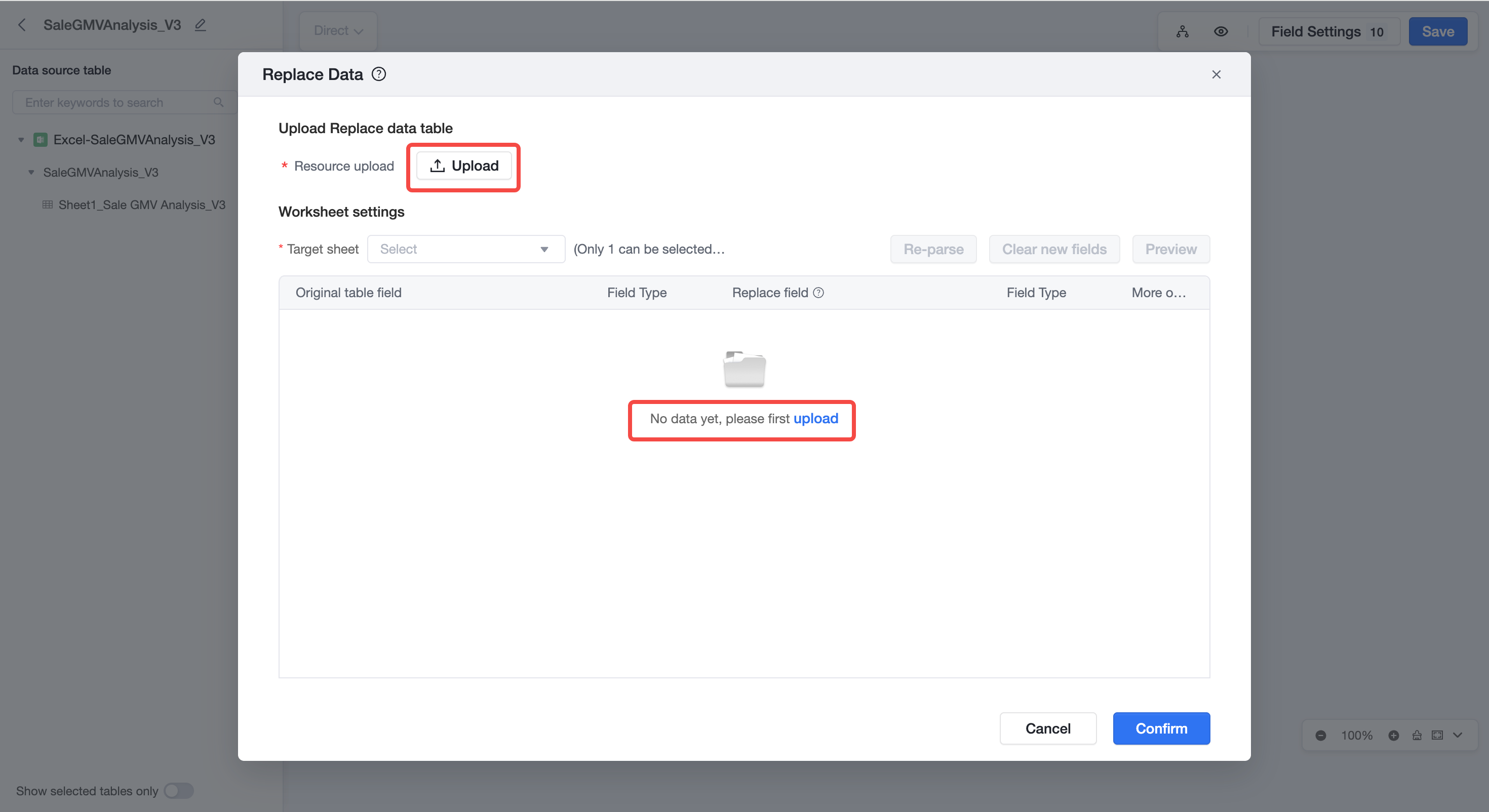Click the zoom out minus icon
This screenshot has width=1489, height=812.
pos(1321,735)
